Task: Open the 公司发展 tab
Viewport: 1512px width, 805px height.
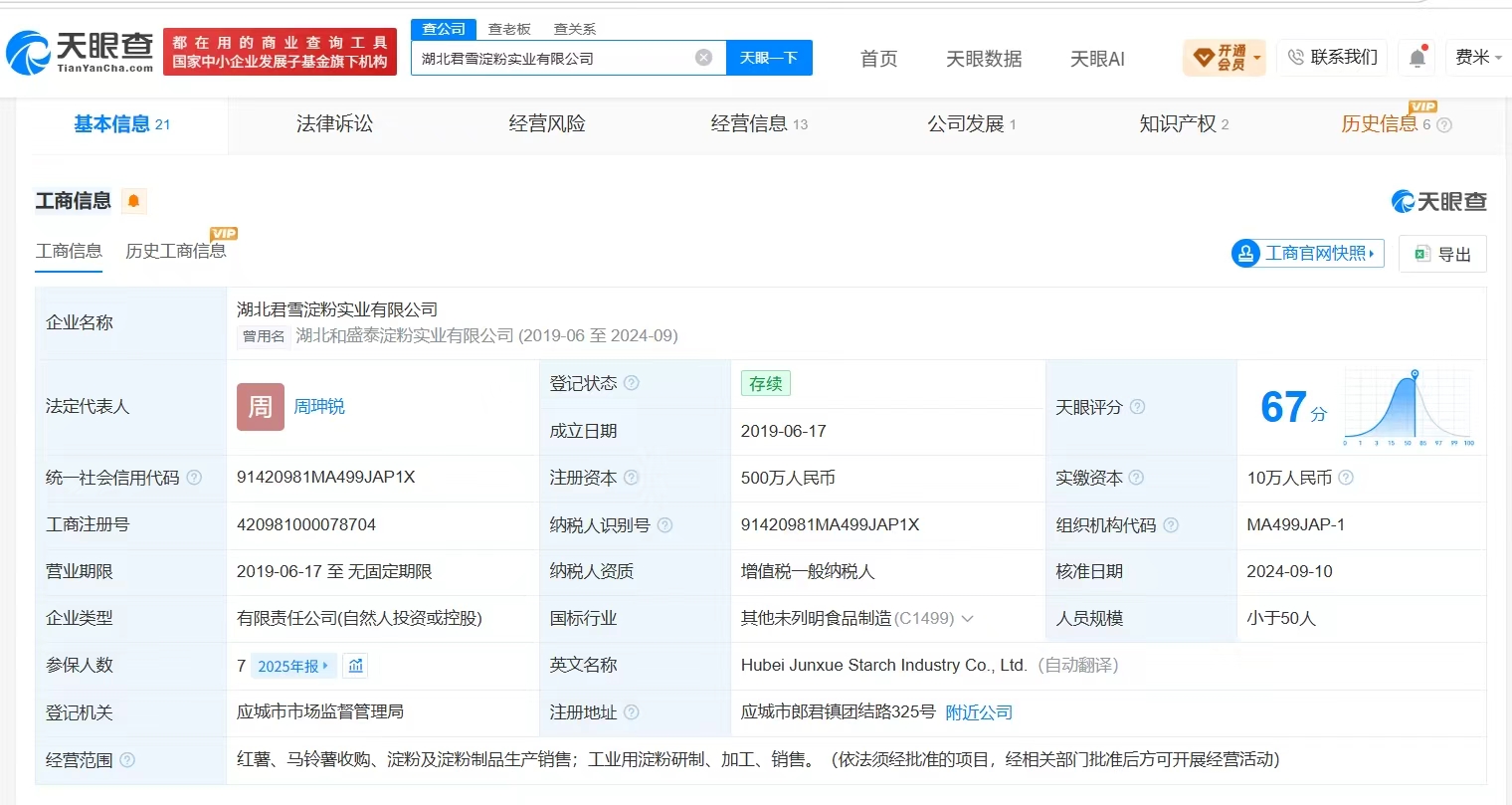Action: coord(971,124)
